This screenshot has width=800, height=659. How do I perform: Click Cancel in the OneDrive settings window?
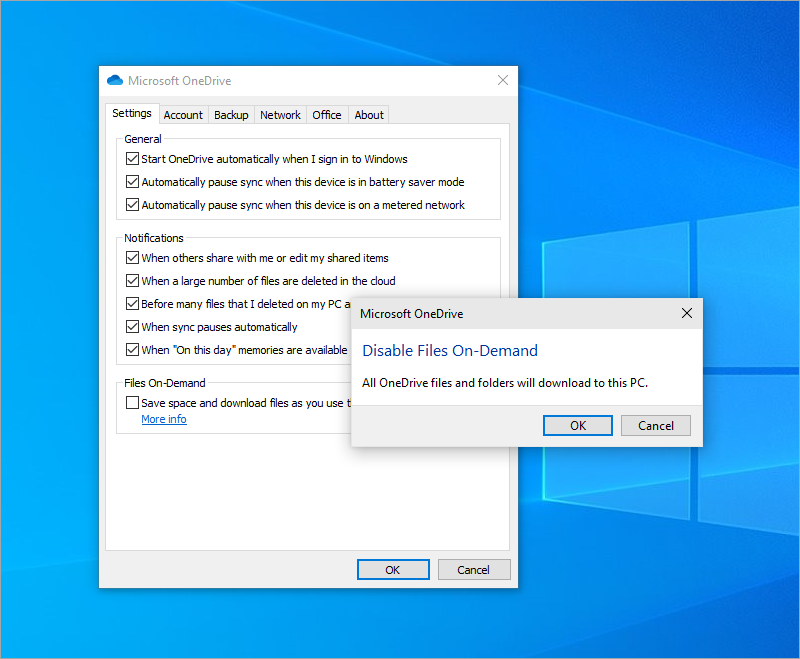click(x=473, y=570)
